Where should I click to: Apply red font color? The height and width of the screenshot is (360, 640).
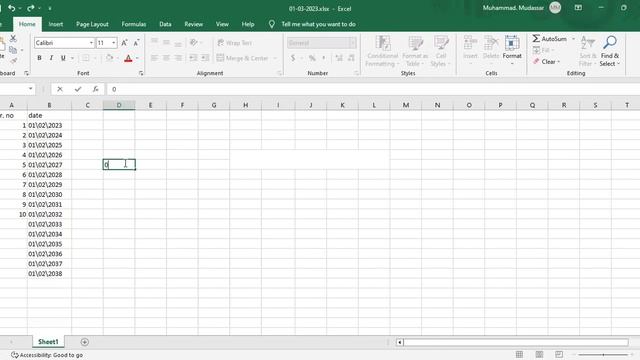point(128,58)
